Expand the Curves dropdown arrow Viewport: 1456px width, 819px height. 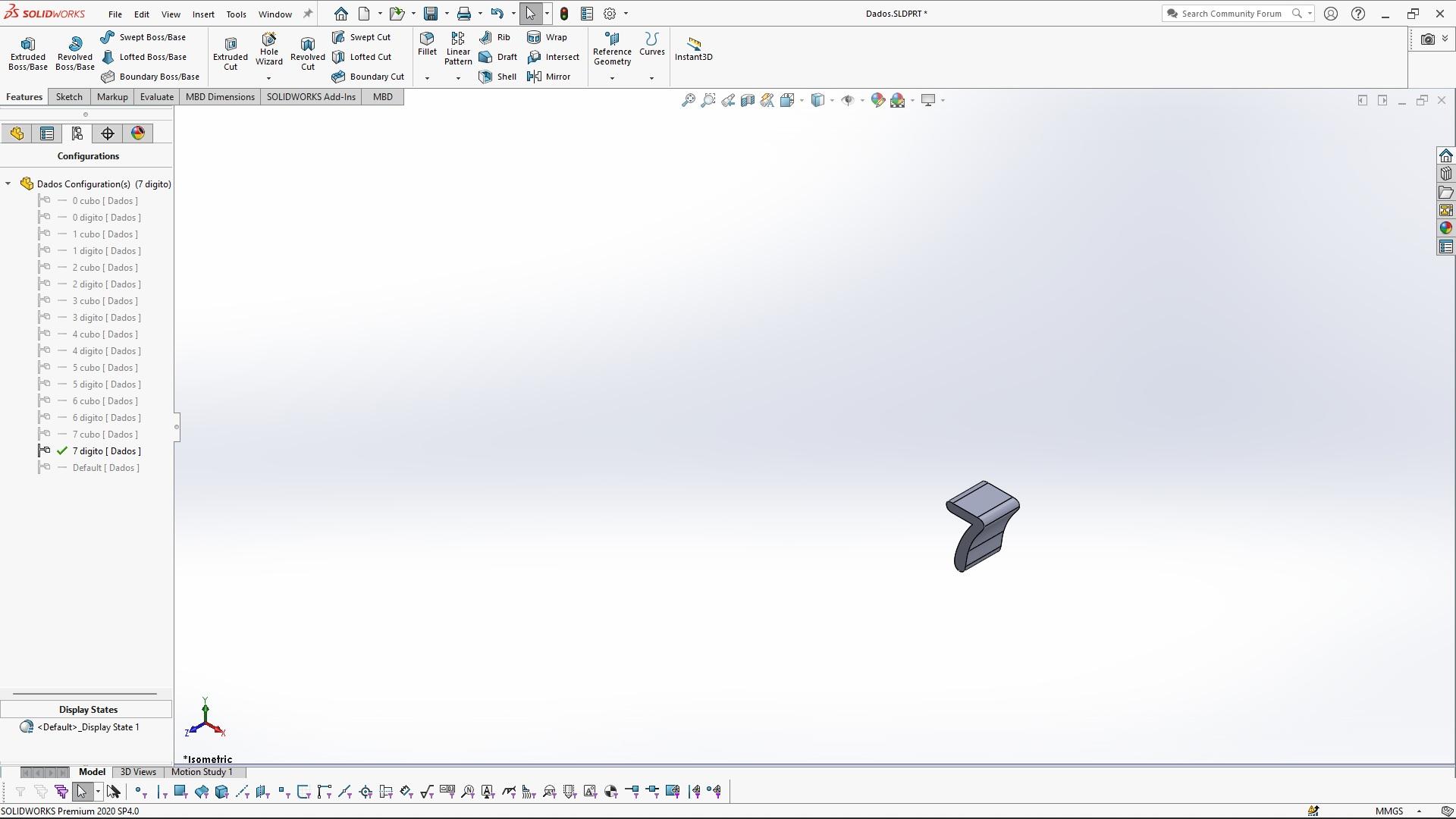point(651,78)
